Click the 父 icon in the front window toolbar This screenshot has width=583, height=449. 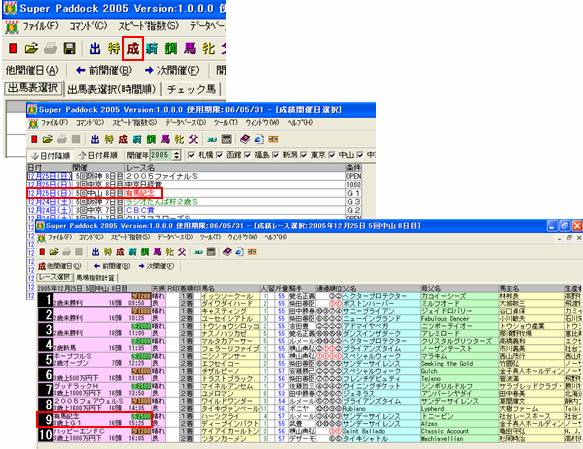tap(182, 252)
